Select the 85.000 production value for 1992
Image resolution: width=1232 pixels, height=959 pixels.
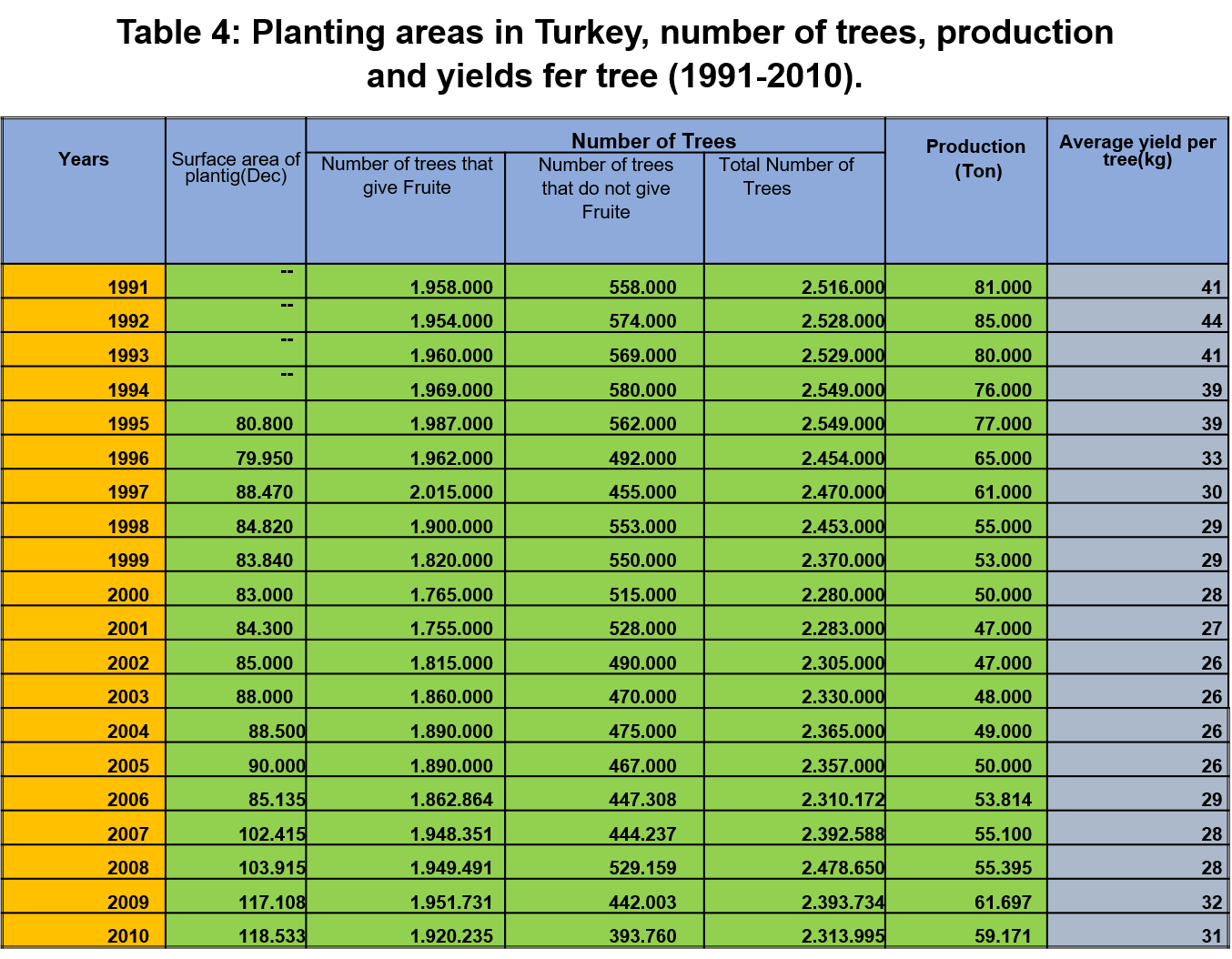click(x=1003, y=321)
